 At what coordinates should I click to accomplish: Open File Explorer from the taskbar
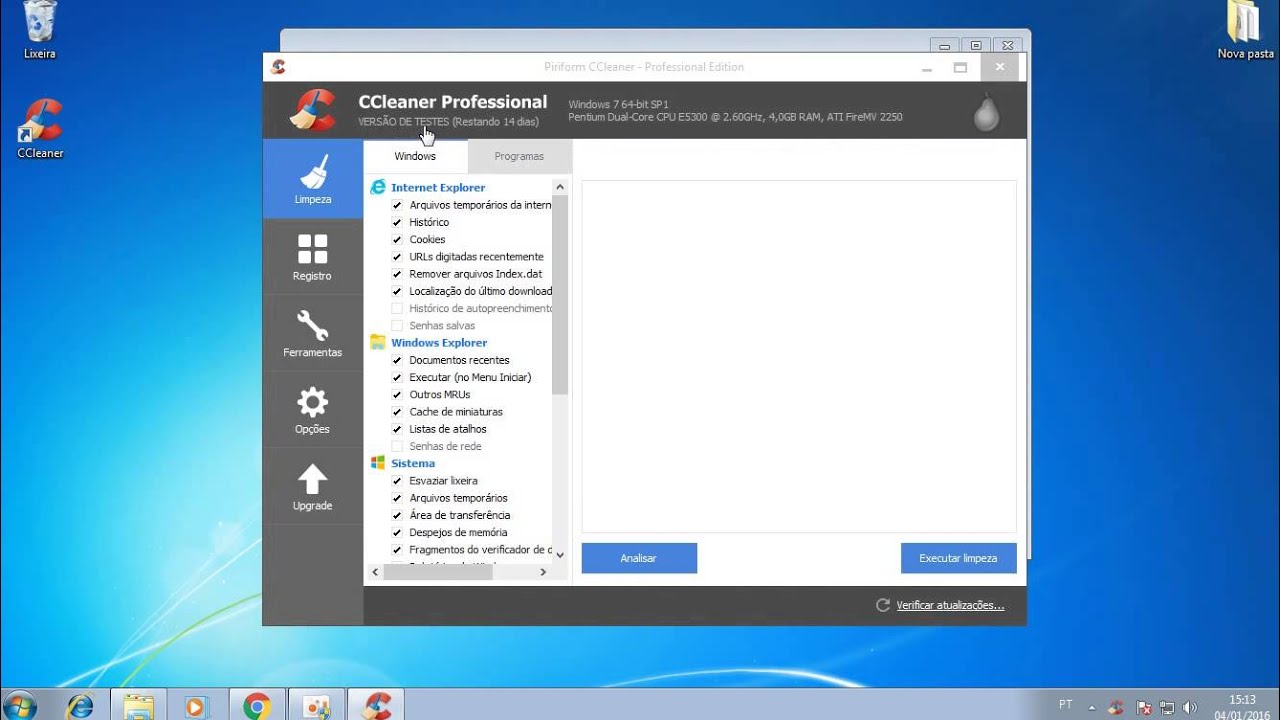point(138,705)
